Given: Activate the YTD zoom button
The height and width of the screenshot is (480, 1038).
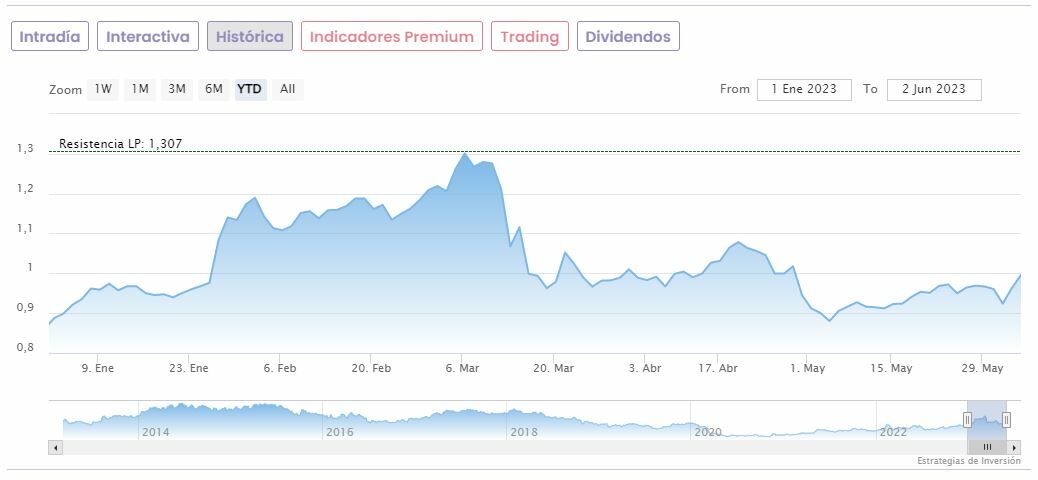Looking at the screenshot, I should [x=250, y=89].
